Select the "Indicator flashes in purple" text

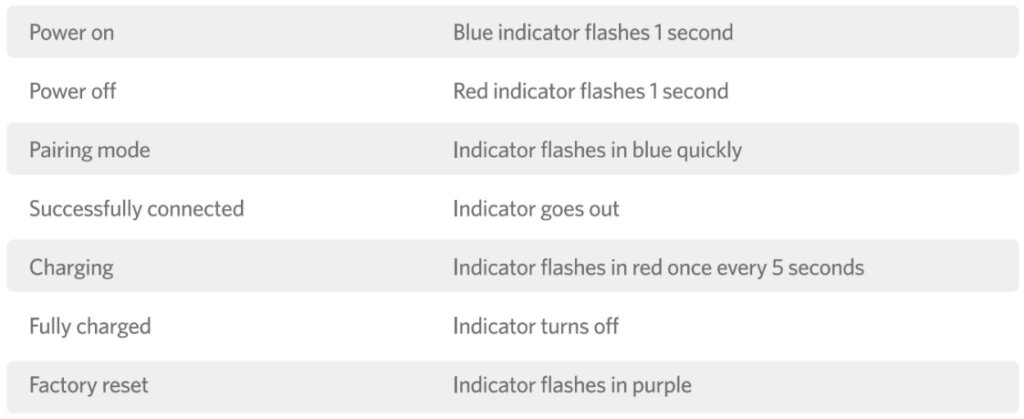(572, 385)
